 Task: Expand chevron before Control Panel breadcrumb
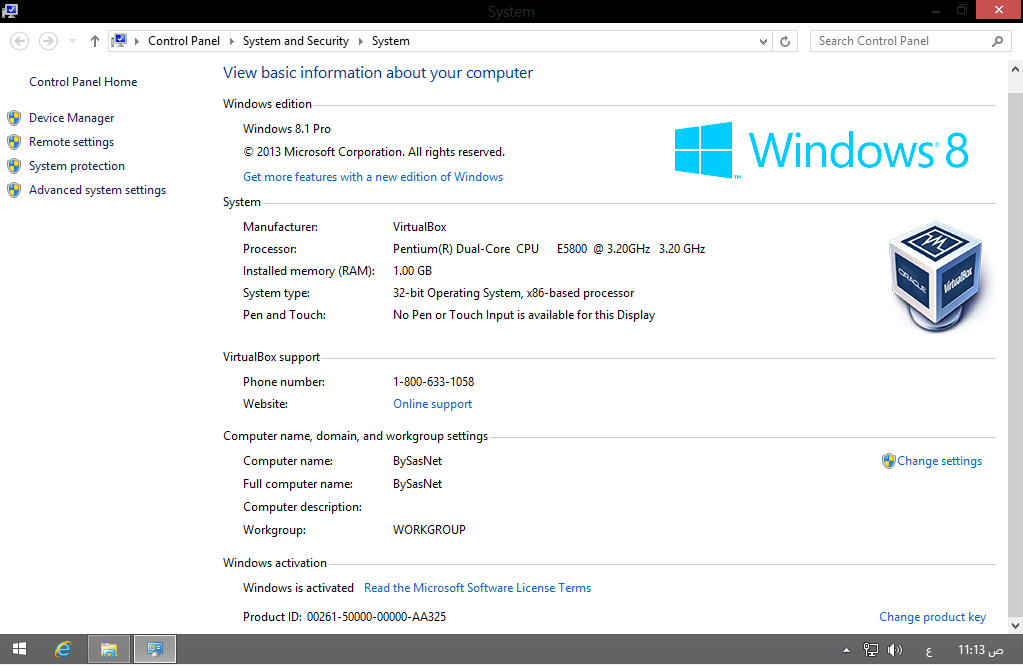137,41
